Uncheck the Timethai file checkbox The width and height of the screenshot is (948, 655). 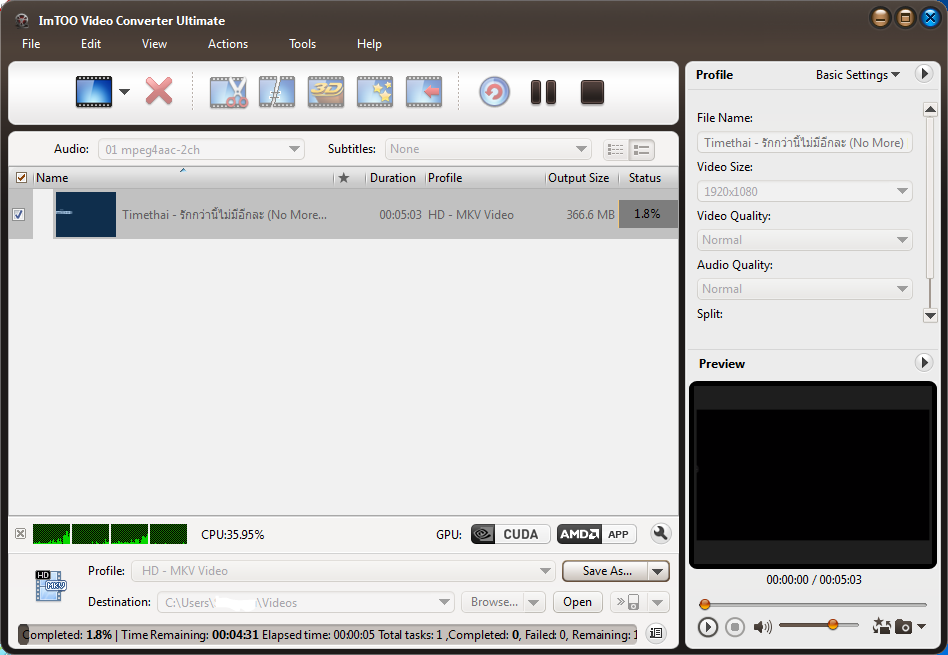(x=19, y=214)
